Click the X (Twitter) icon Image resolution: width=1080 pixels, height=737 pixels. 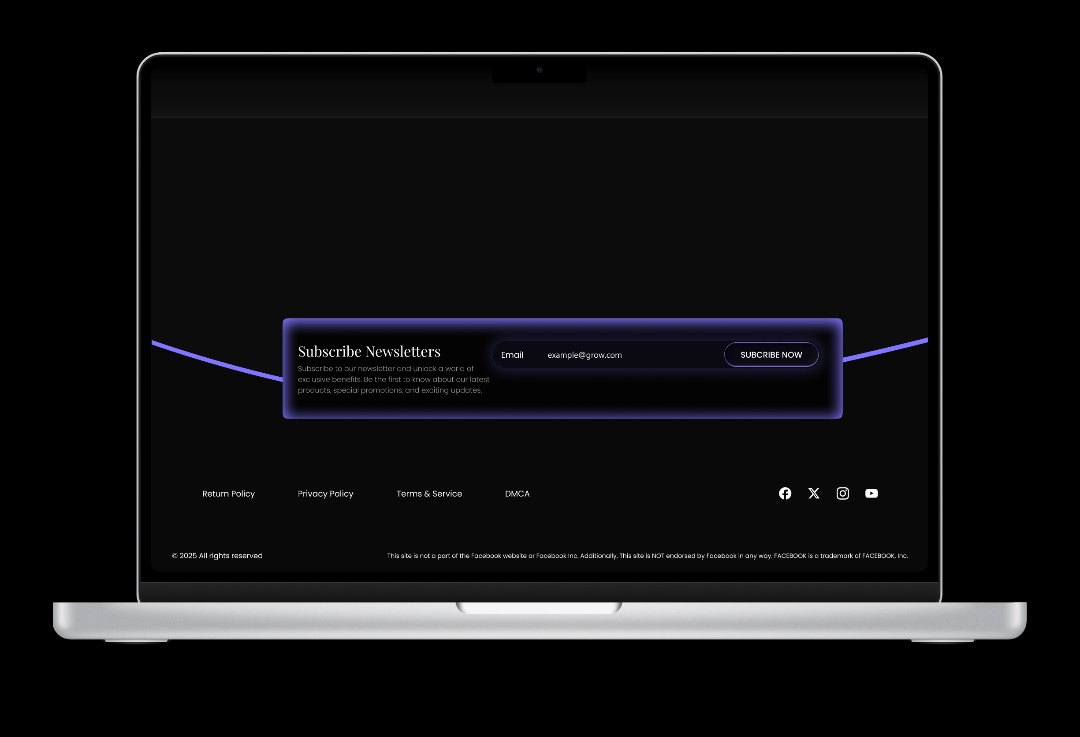pyautogui.click(x=814, y=493)
